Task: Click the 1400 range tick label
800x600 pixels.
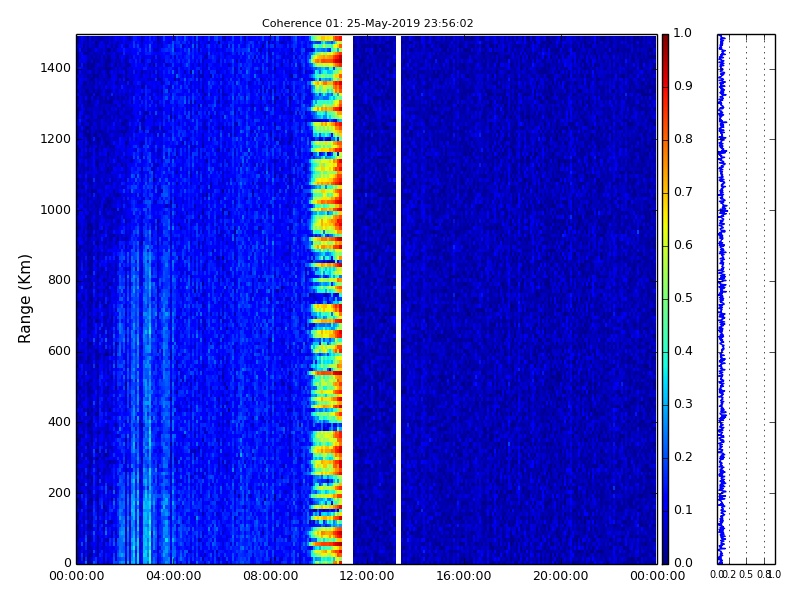Action: (56, 68)
